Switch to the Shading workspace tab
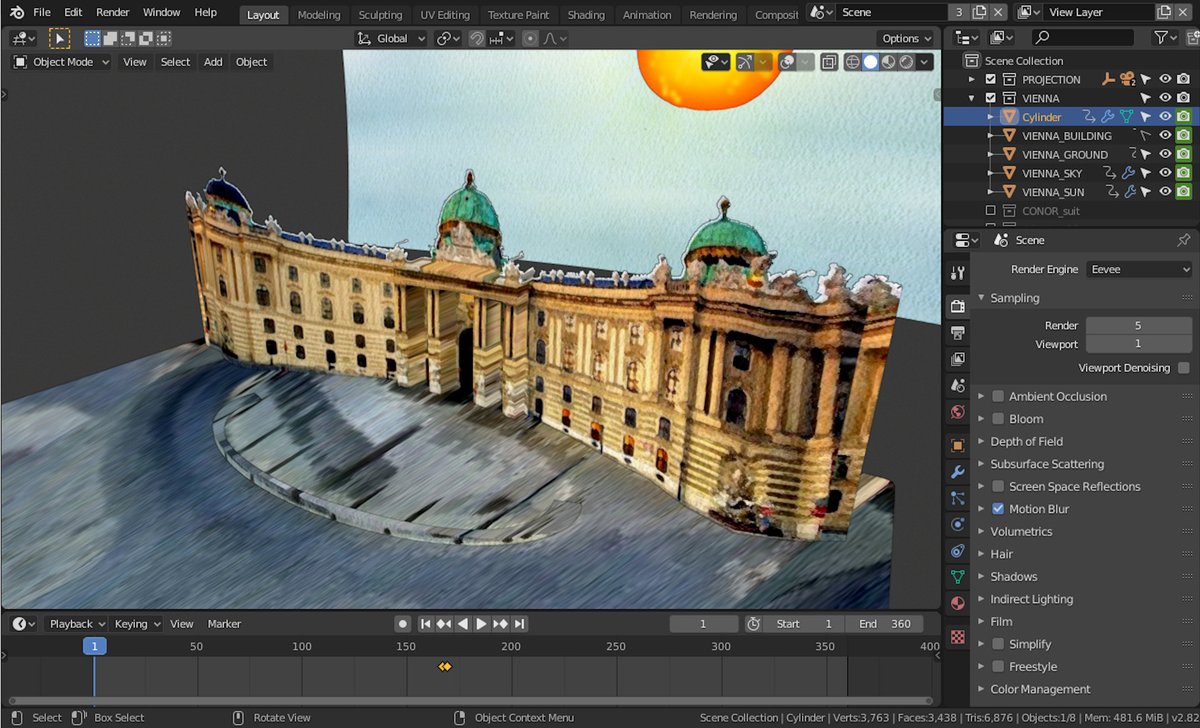Image resolution: width=1200 pixels, height=728 pixels. [586, 15]
